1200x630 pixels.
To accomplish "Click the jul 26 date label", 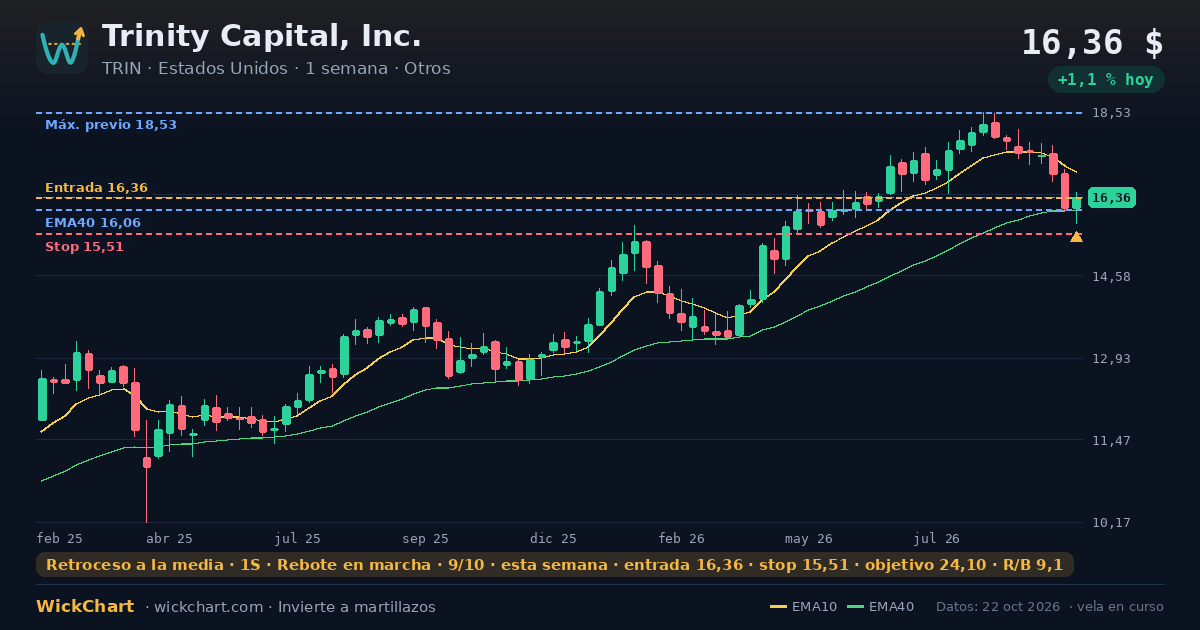I will tap(937, 538).
